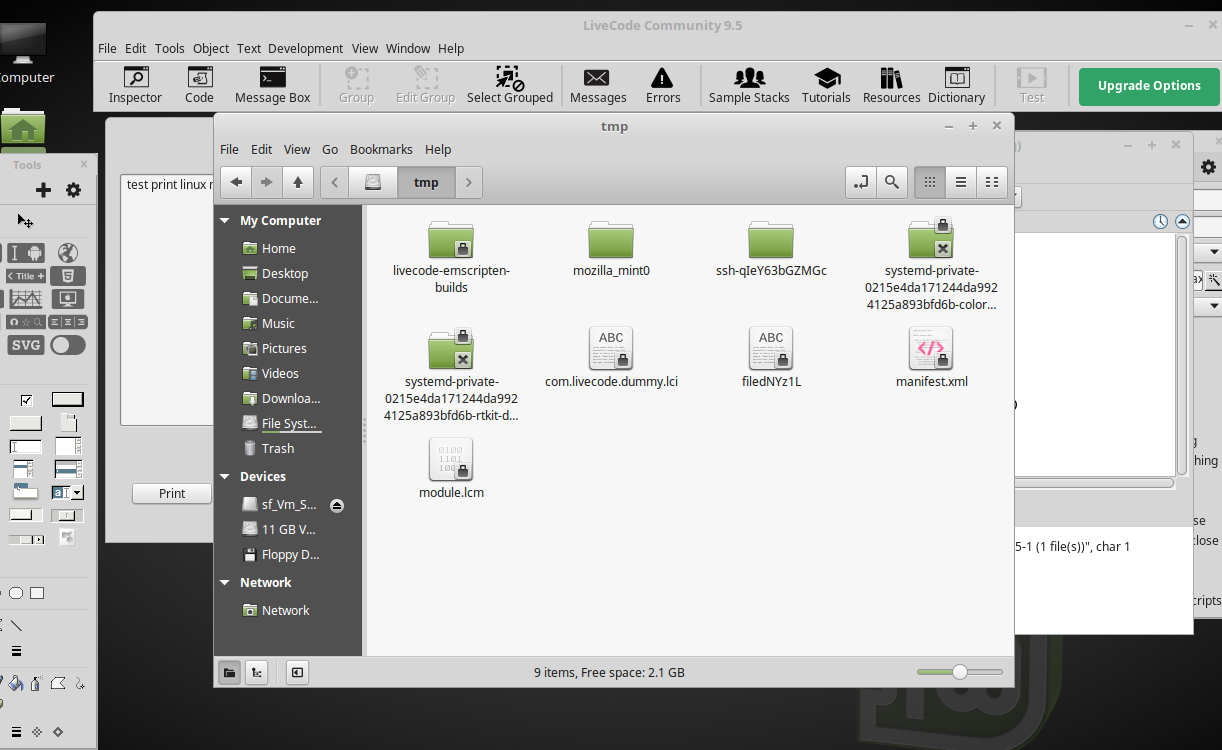This screenshot has width=1222, height=750.
Task: Click the checkbox control in Tools palette
Action: (x=27, y=400)
